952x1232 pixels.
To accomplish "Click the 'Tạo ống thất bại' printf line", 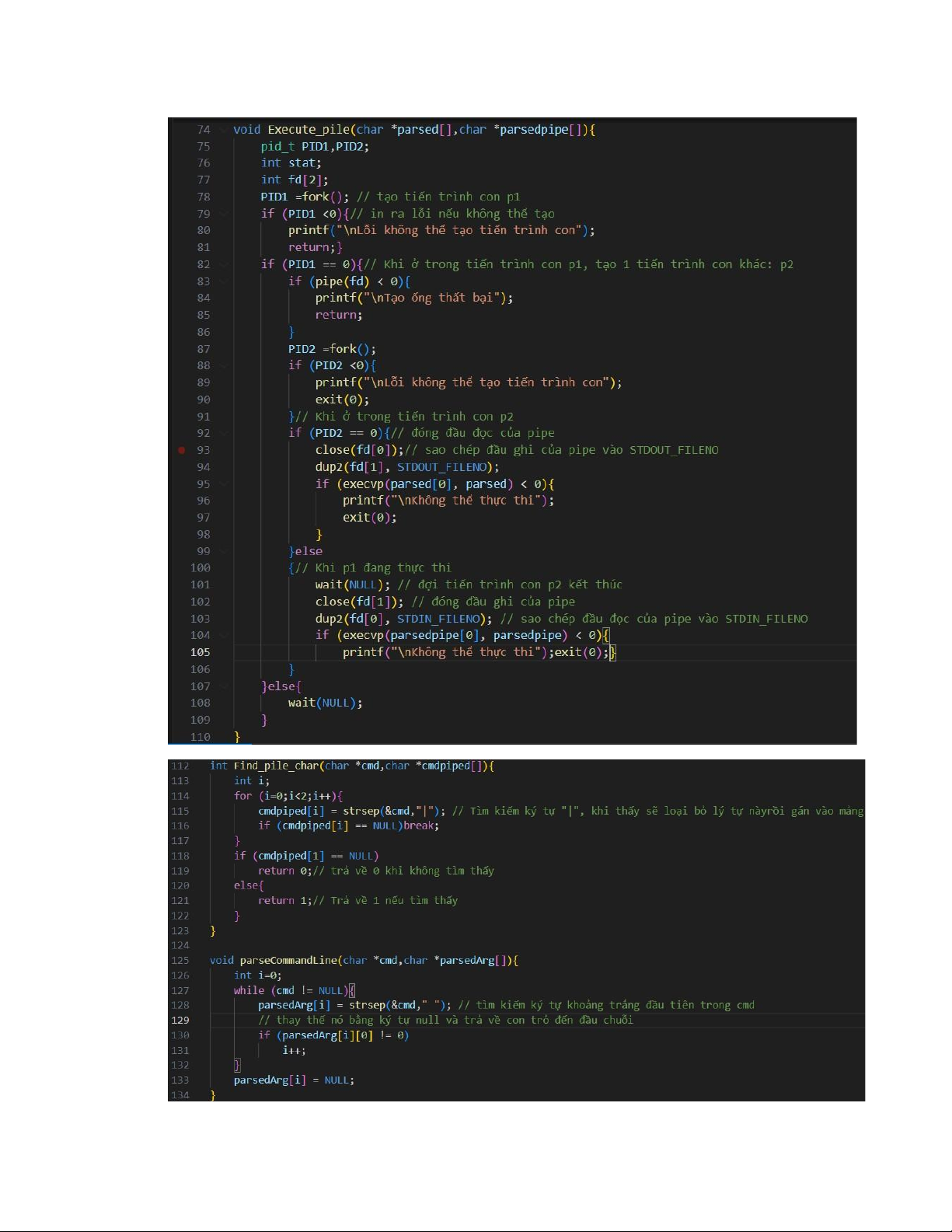I will (414, 298).
